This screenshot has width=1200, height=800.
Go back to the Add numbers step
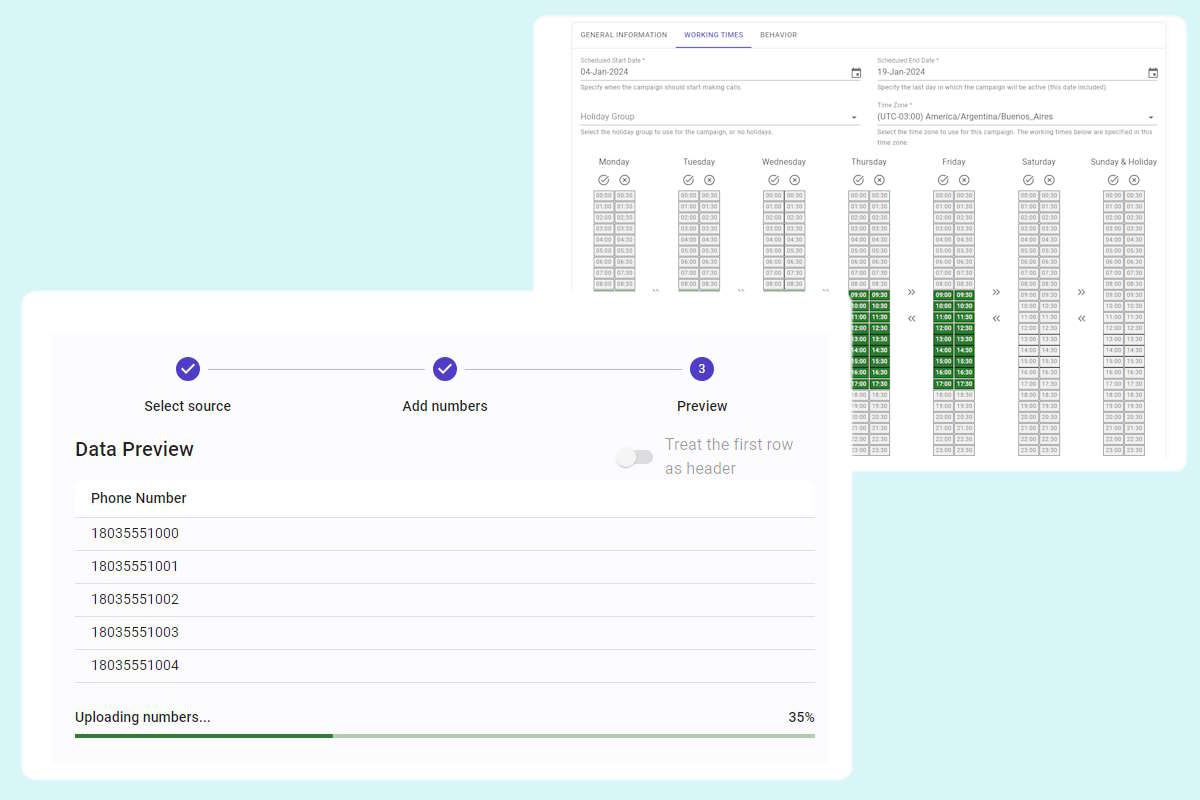445,369
